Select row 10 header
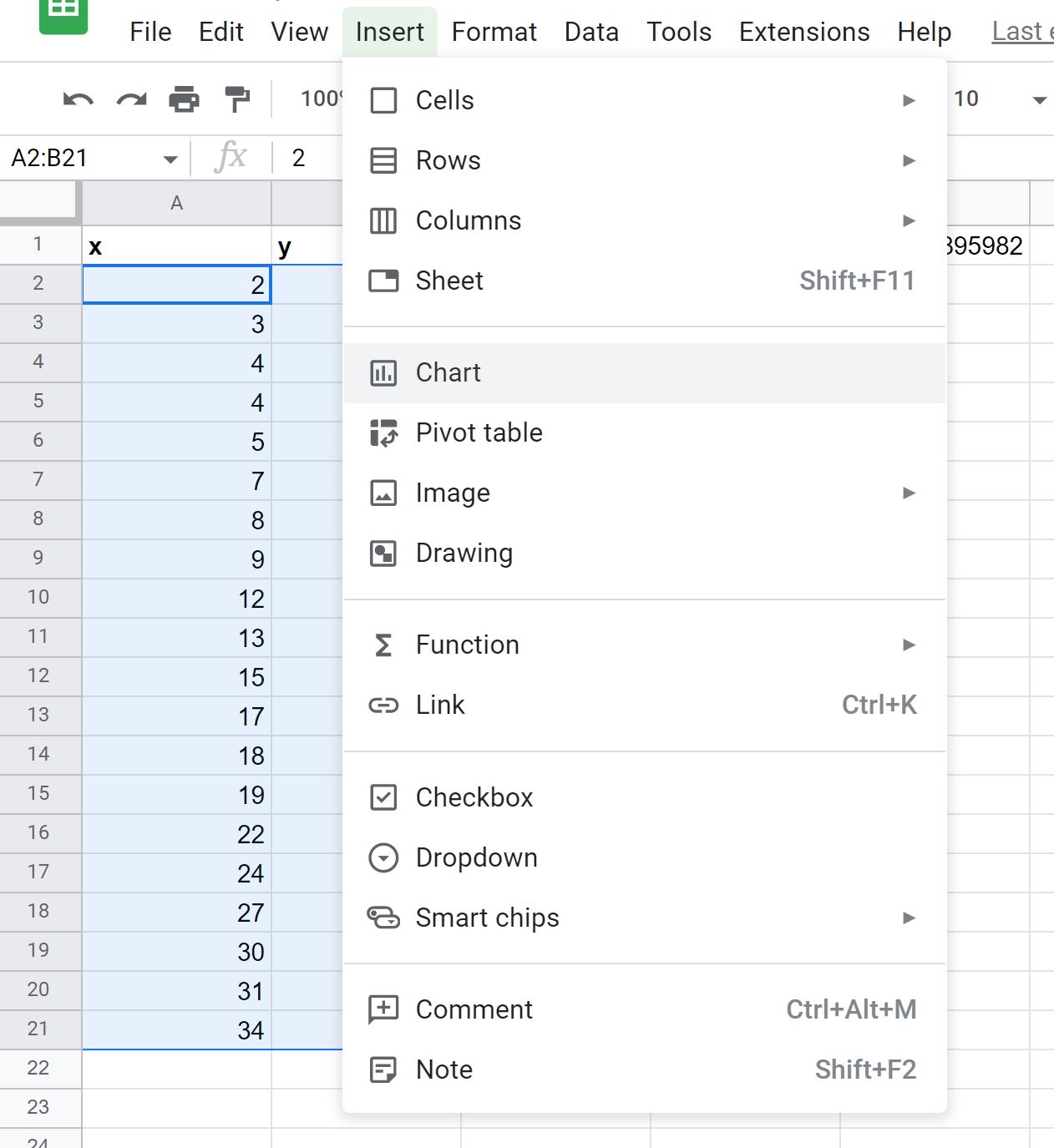The image size is (1054, 1148). pos(38,597)
